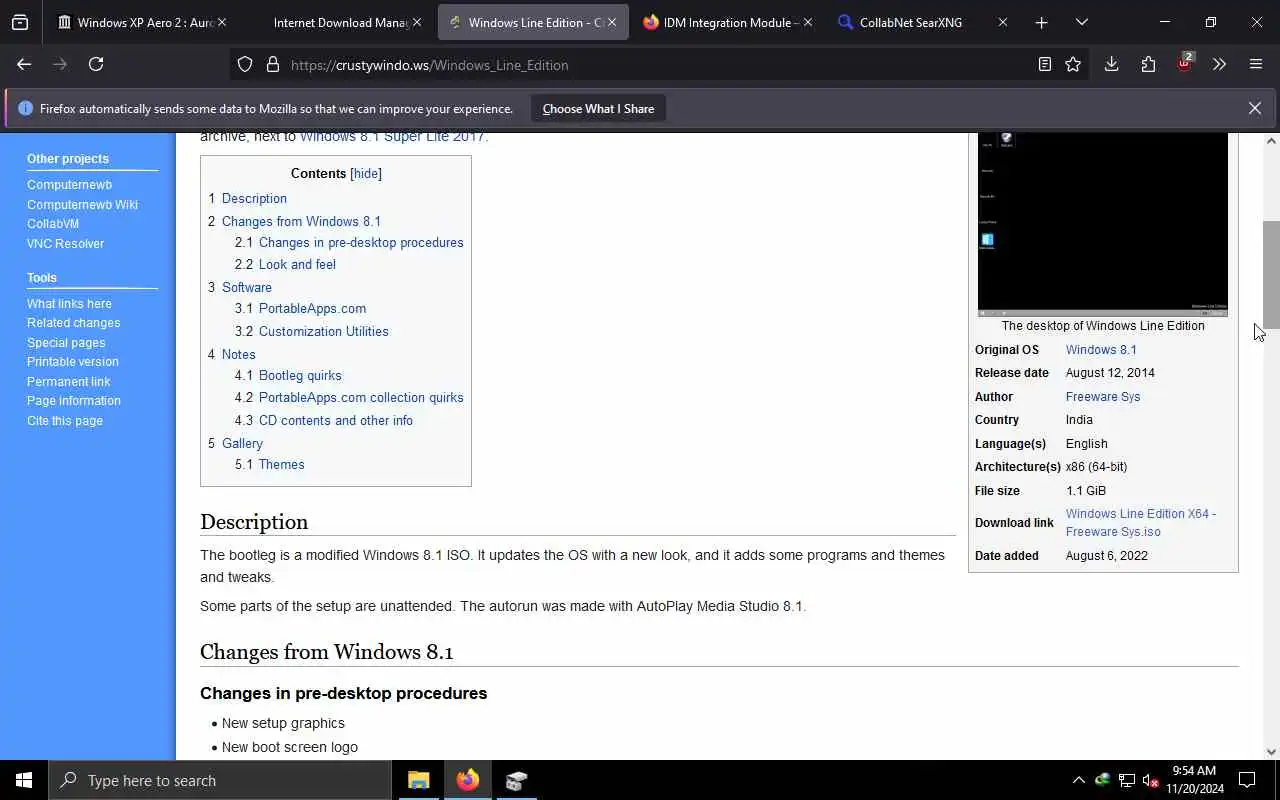The height and width of the screenshot is (800, 1280).
Task: Show more tools overflow chevron
Action: 1219,64
